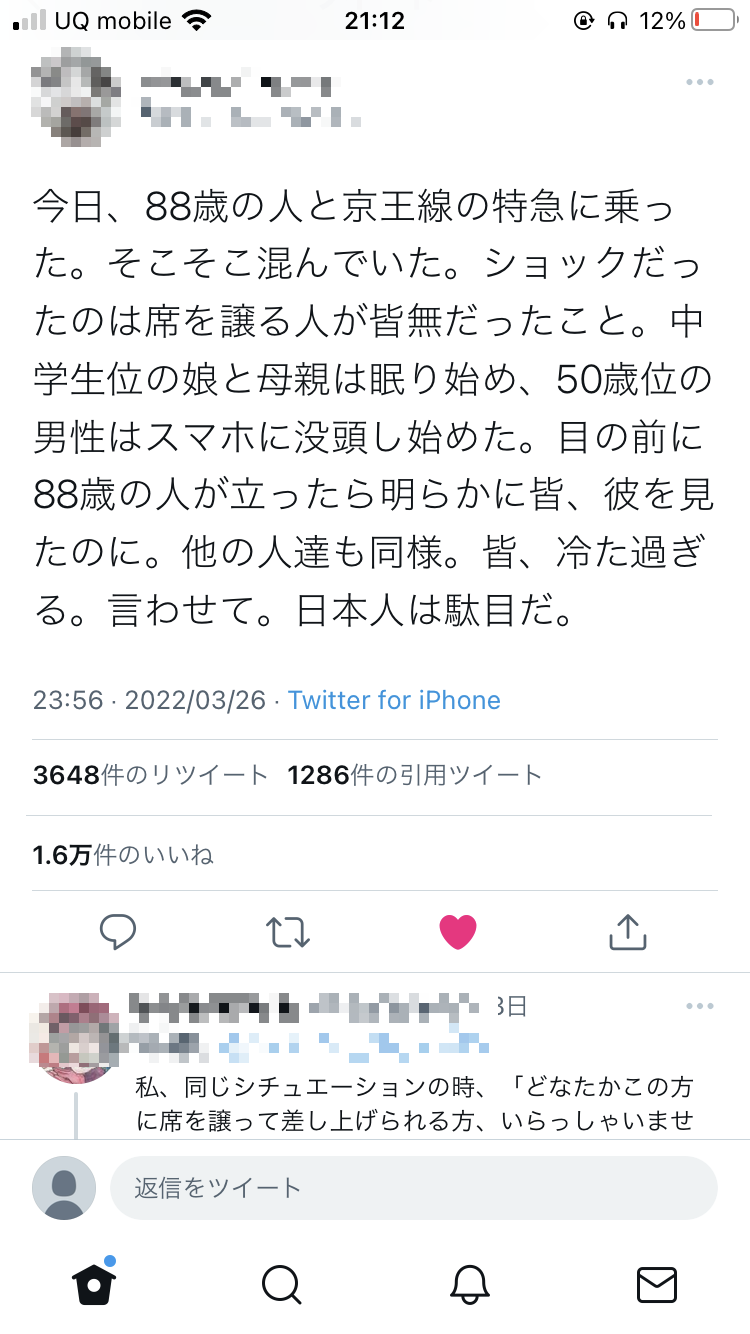The width and height of the screenshot is (750, 1334).
Task: Tap the reply author's avatar
Action: point(77,1036)
